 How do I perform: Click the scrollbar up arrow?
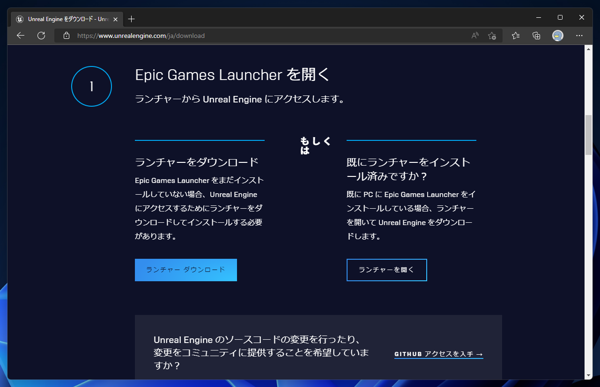(x=588, y=49)
